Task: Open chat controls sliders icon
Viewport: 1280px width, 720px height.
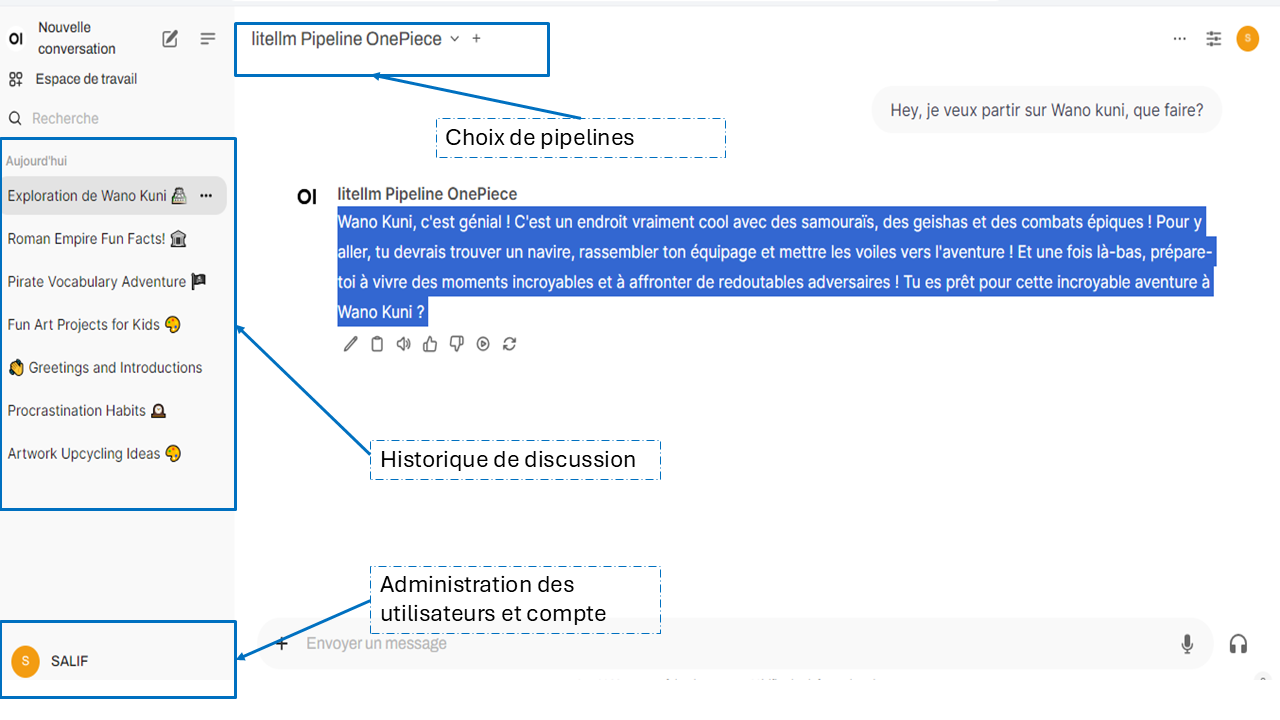Action: pyautogui.click(x=1214, y=39)
